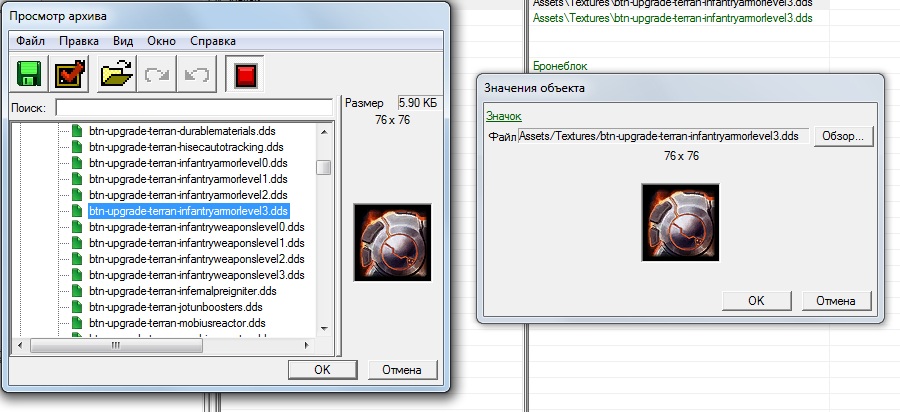Click the Поиск search field
This screenshot has height=412, width=900.
click(194, 107)
